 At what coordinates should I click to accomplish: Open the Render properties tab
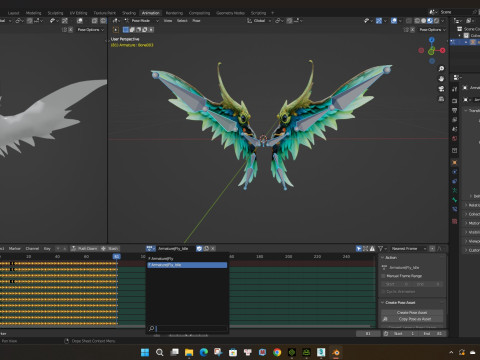click(454, 101)
